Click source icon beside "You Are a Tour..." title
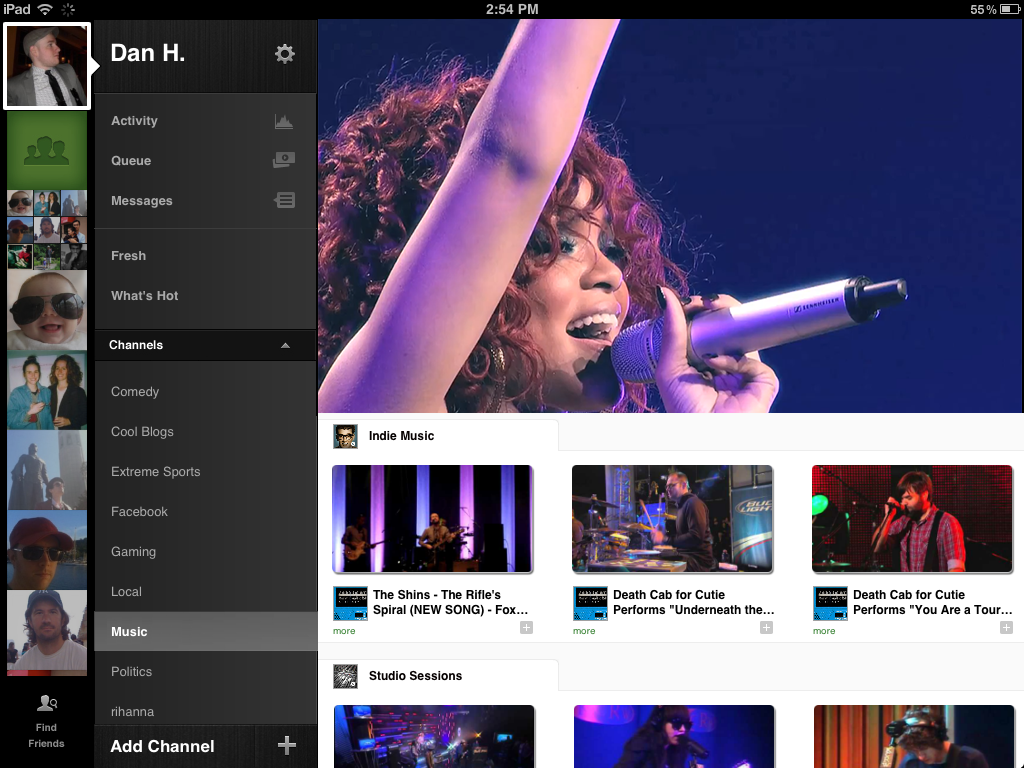The width and height of the screenshot is (1024, 768). pyautogui.click(x=831, y=603)
